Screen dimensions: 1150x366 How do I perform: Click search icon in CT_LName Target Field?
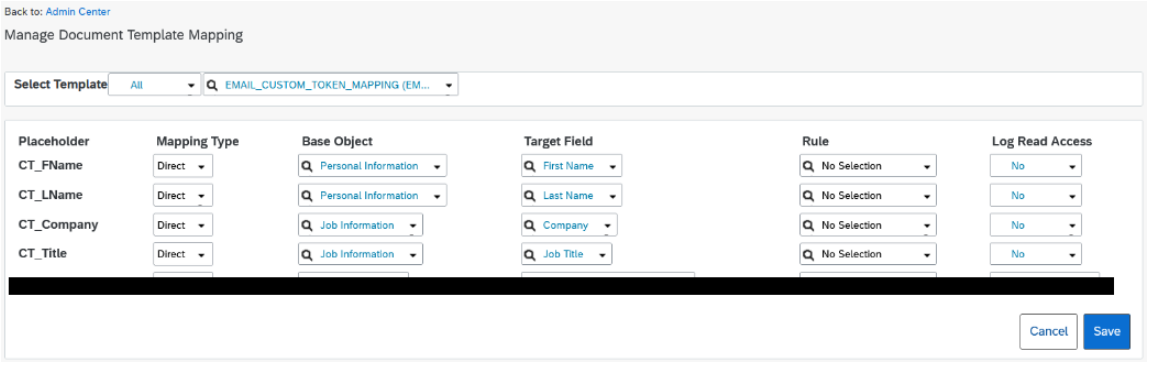tap(530, 196)
